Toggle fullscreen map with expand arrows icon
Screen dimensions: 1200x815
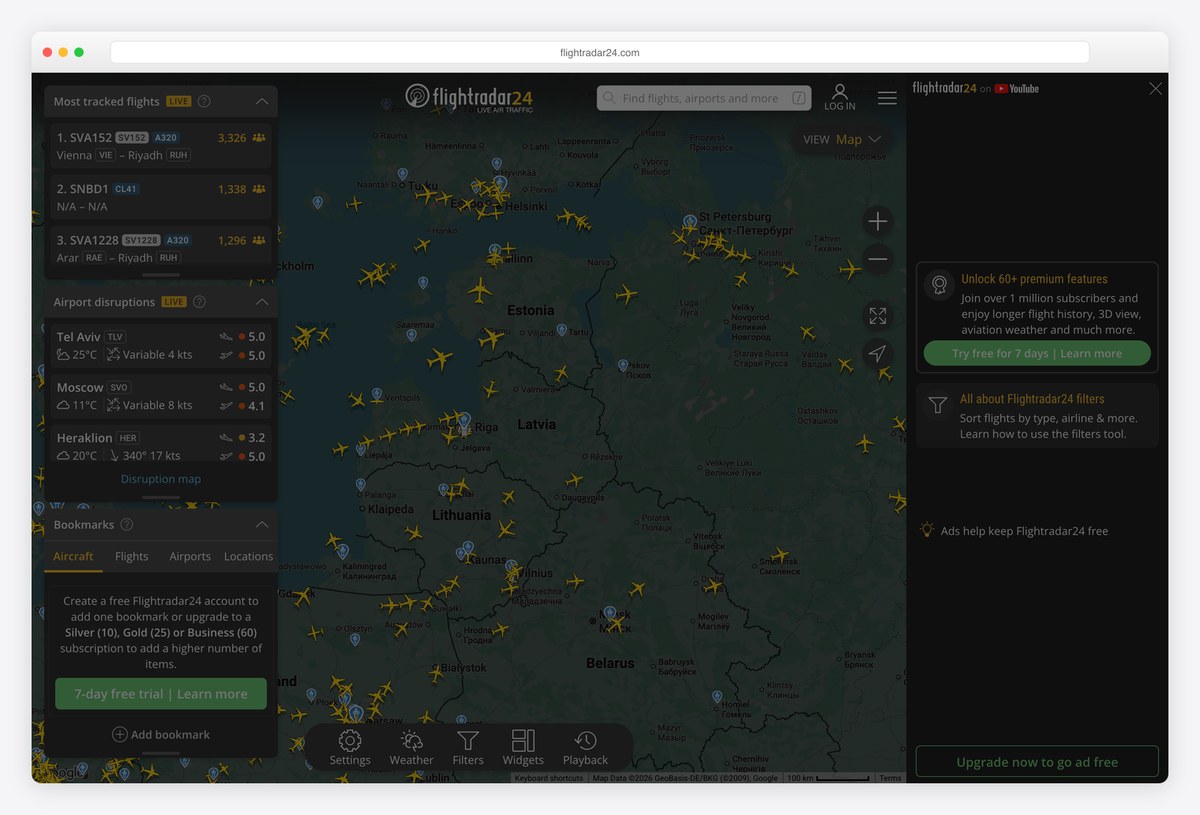coord(878,316)
